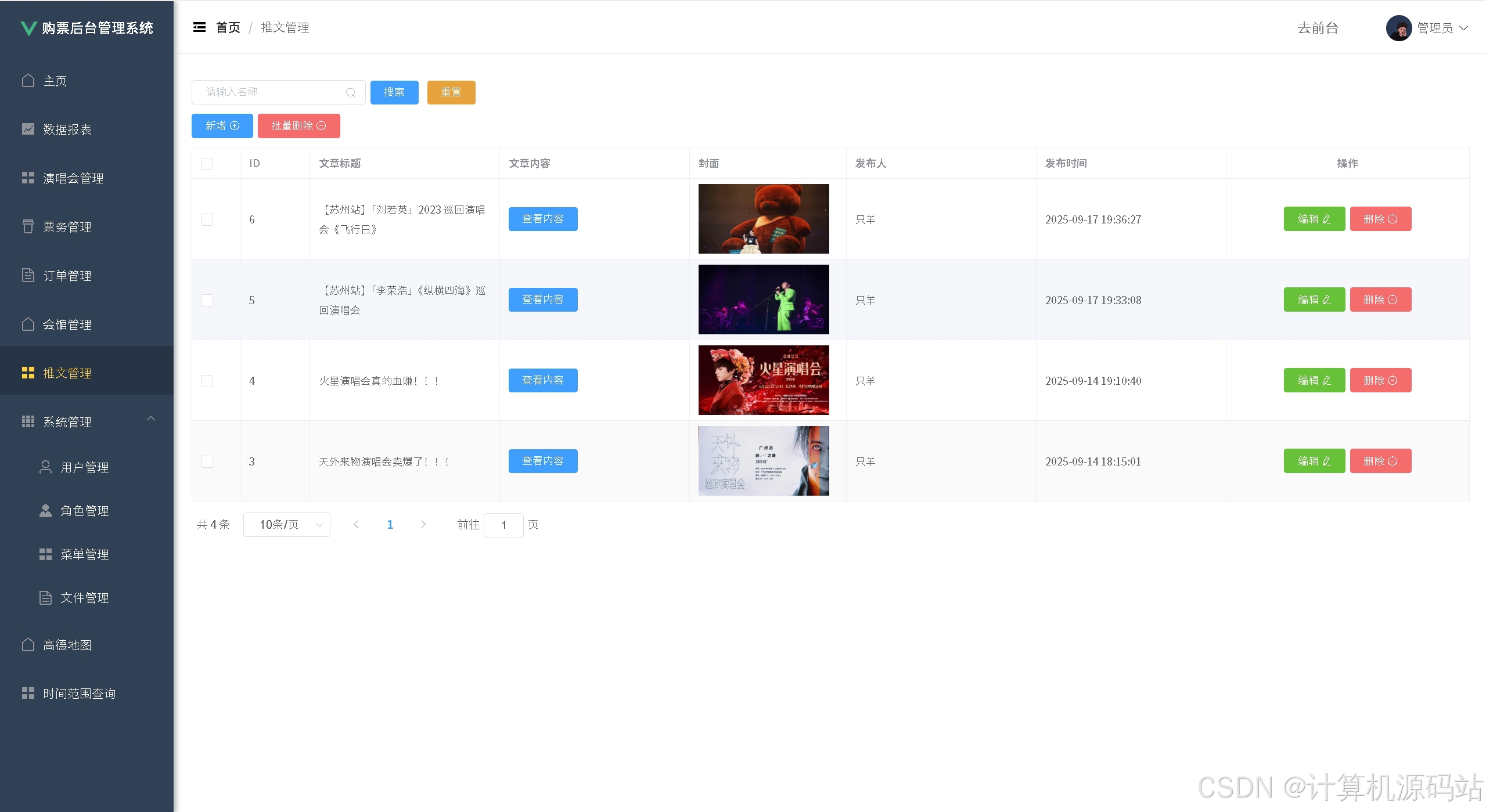The width and height of the screenshot is (1486, 812).
Task: Open 票务管理 menu item
Action: pos(87,227)
